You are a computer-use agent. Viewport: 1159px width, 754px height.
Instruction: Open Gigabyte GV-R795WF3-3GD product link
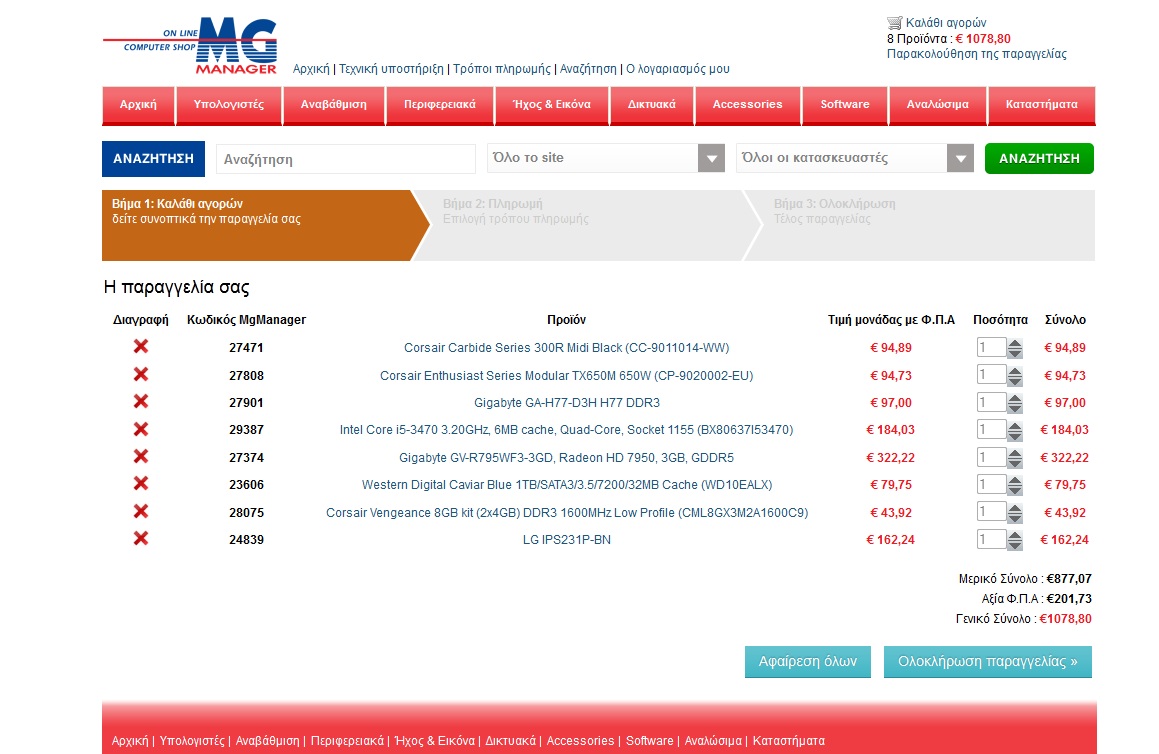coord(566,458)
